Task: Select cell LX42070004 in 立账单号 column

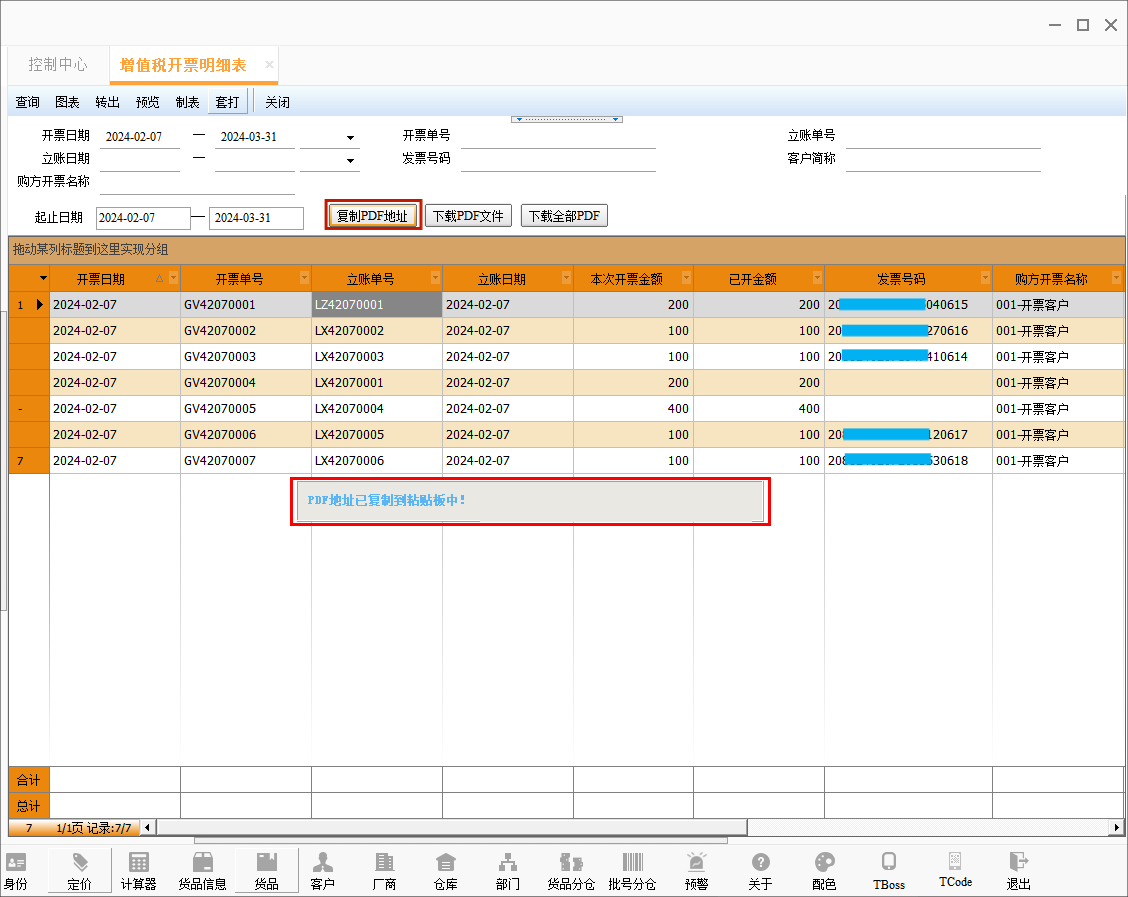Action: pos(377,409)
